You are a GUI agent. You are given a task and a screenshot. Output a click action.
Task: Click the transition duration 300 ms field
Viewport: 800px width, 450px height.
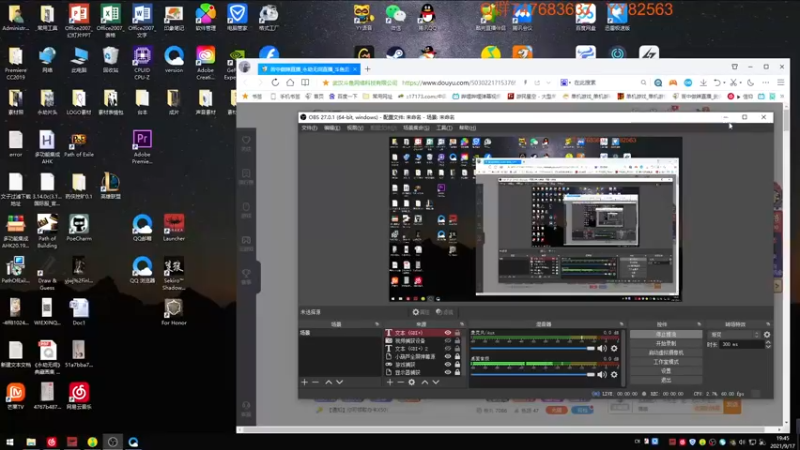[x=742, y=344]
